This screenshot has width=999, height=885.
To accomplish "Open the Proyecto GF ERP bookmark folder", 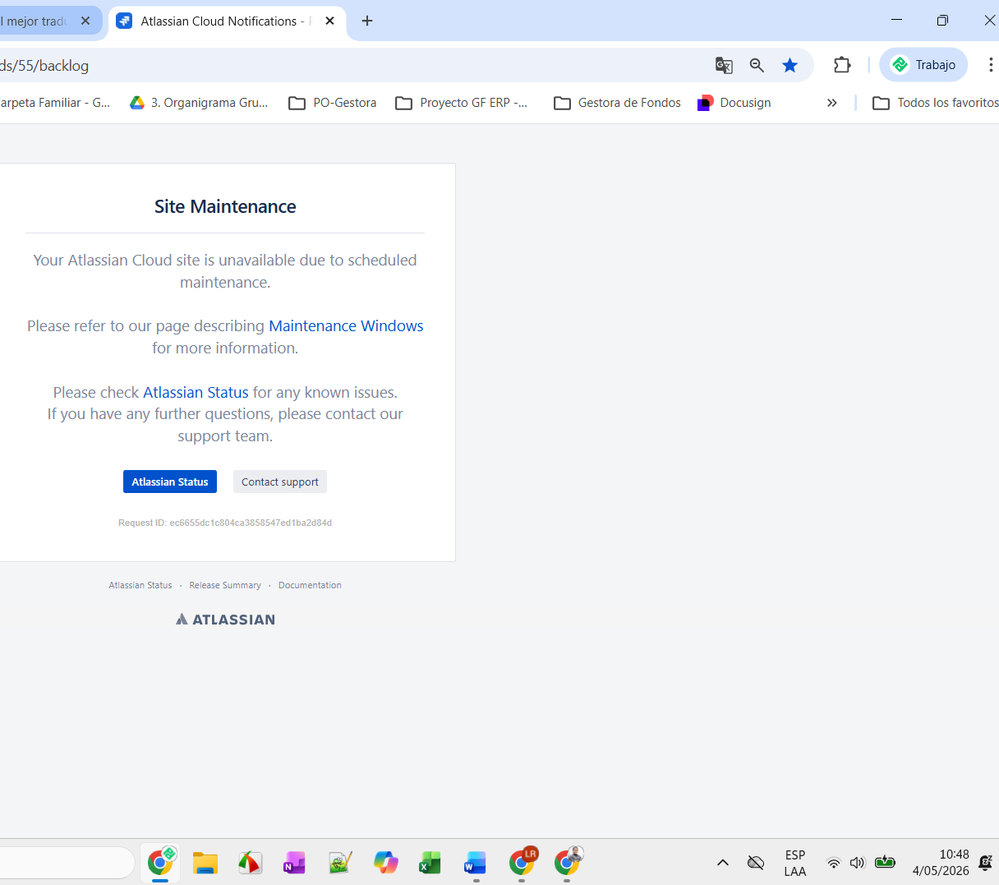I will (461, 103).
